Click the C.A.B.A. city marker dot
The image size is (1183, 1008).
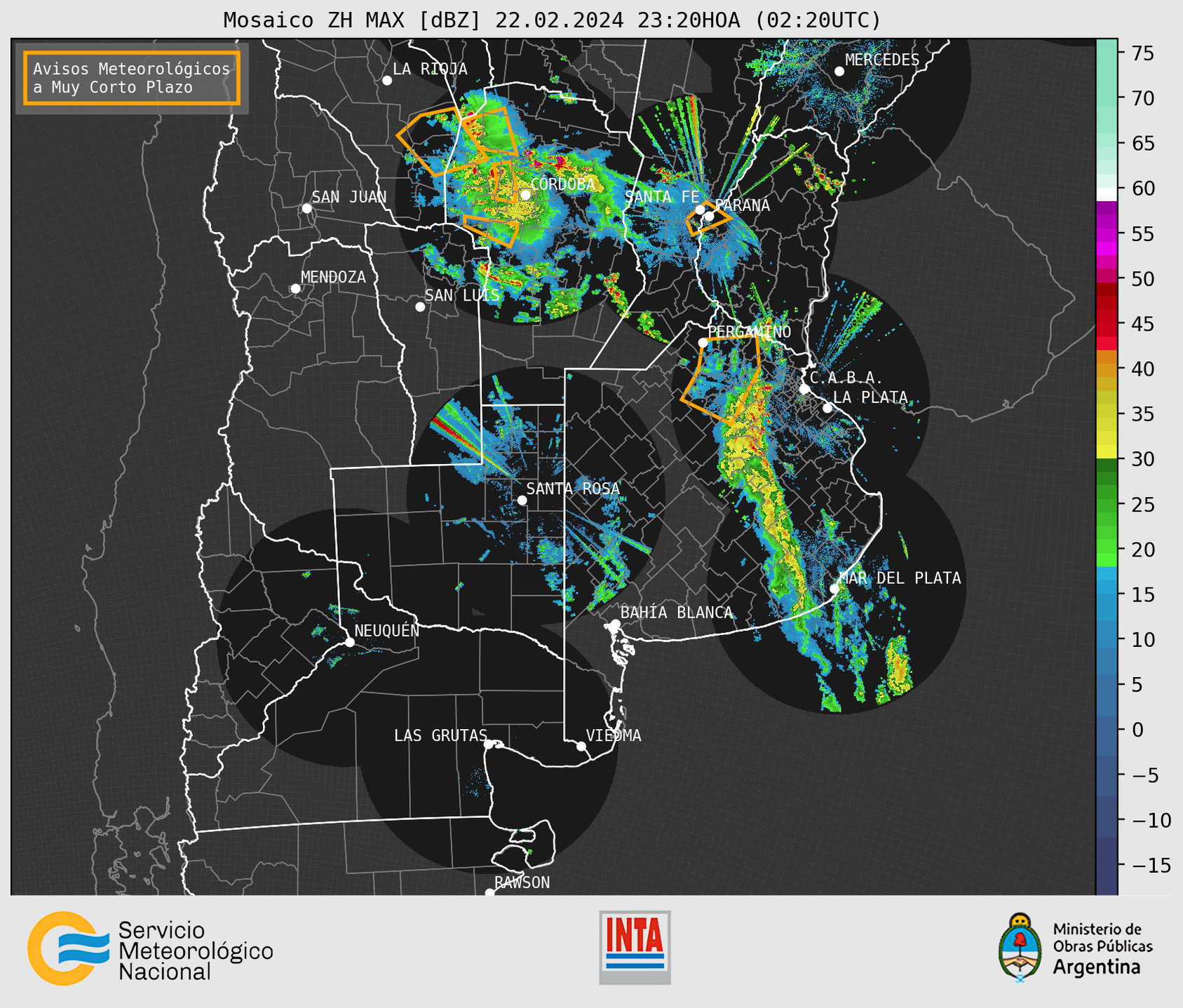tap(804, 389)
